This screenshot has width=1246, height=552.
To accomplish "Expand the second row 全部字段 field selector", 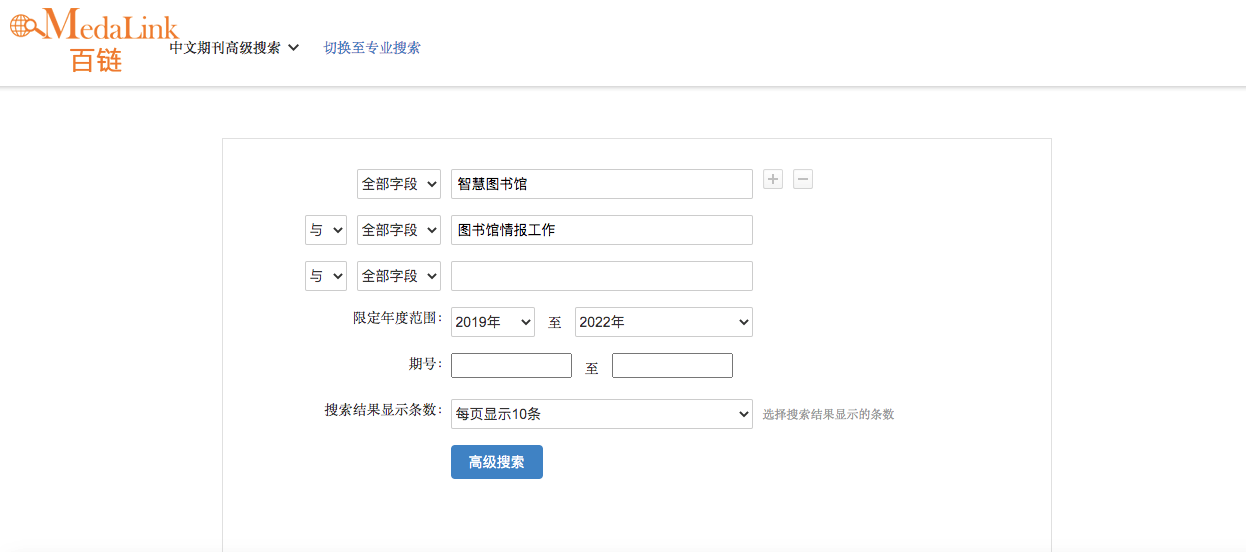I will click(x=399, y=230).
